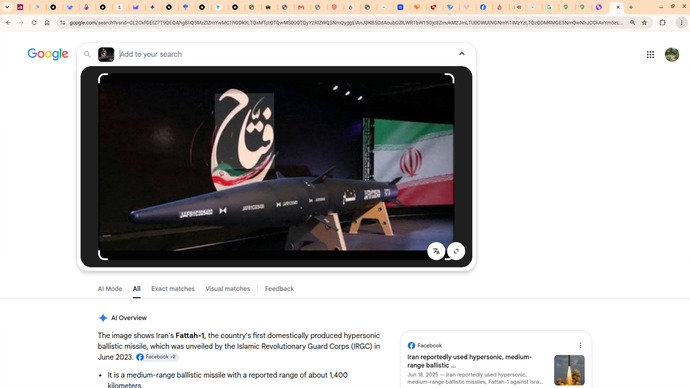View site information icon in address bar
Screen dimensions: 690x388
tap(62, 22)
